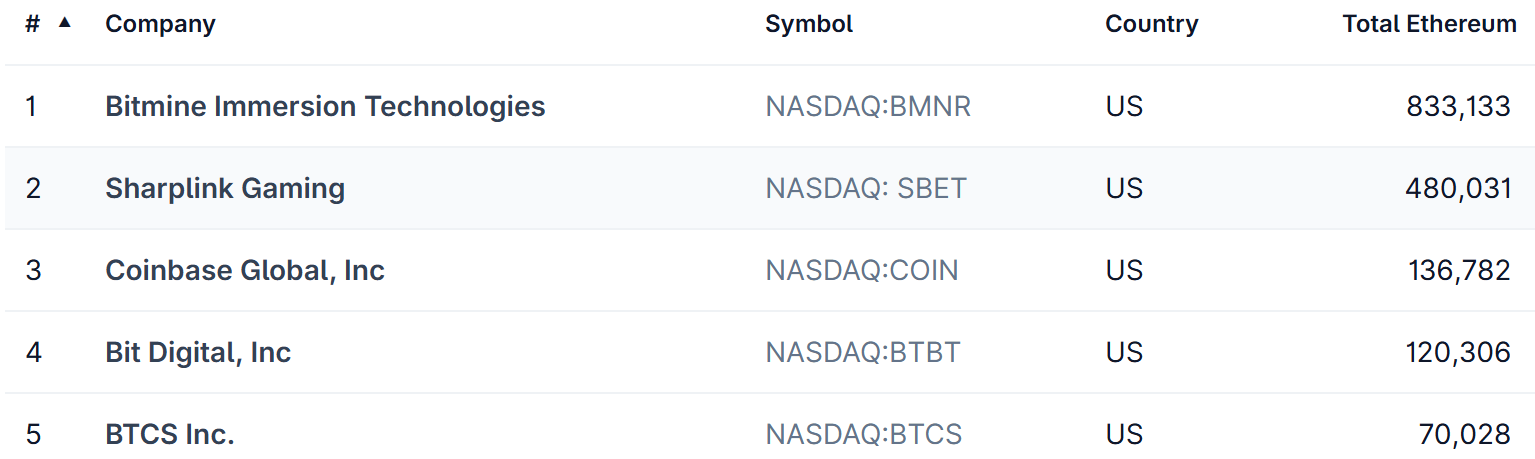The height and width of the screenshot is (459, 1535).
Task: Select the 833,133 Ethereum holdings value
Action: 1458,106
